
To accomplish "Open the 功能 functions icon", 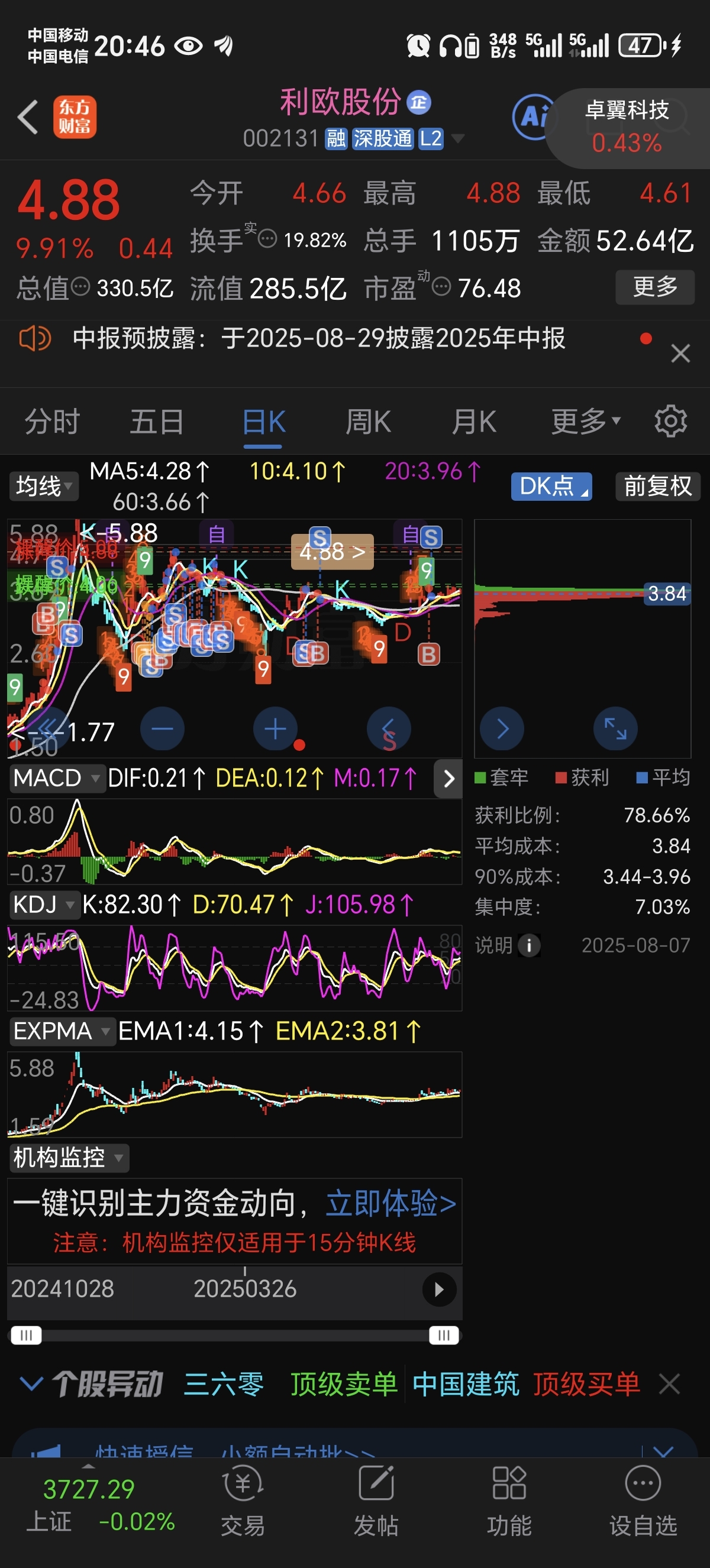I will pos(509,1501).
